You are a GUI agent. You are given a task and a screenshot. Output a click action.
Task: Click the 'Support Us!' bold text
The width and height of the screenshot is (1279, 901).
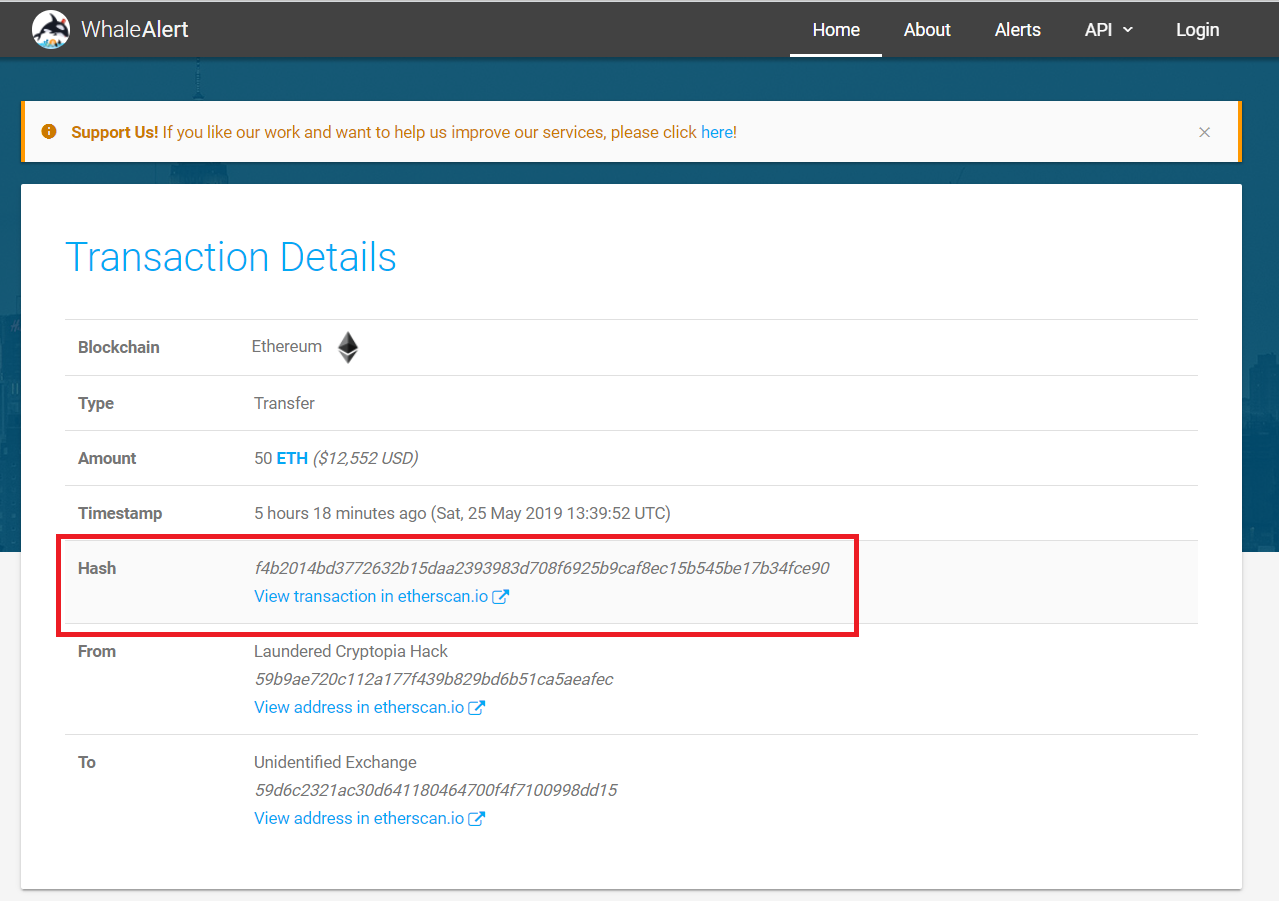pyautogui.click(x=115, y=132)
